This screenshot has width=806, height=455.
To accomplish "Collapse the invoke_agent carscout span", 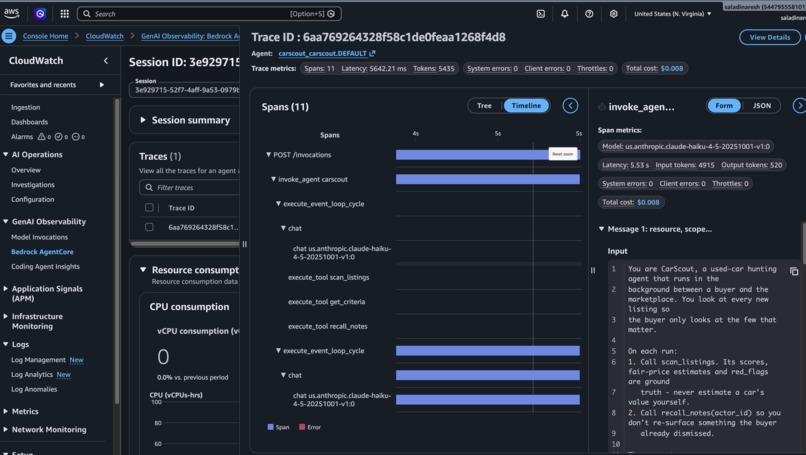I will [x=273, y=179].
